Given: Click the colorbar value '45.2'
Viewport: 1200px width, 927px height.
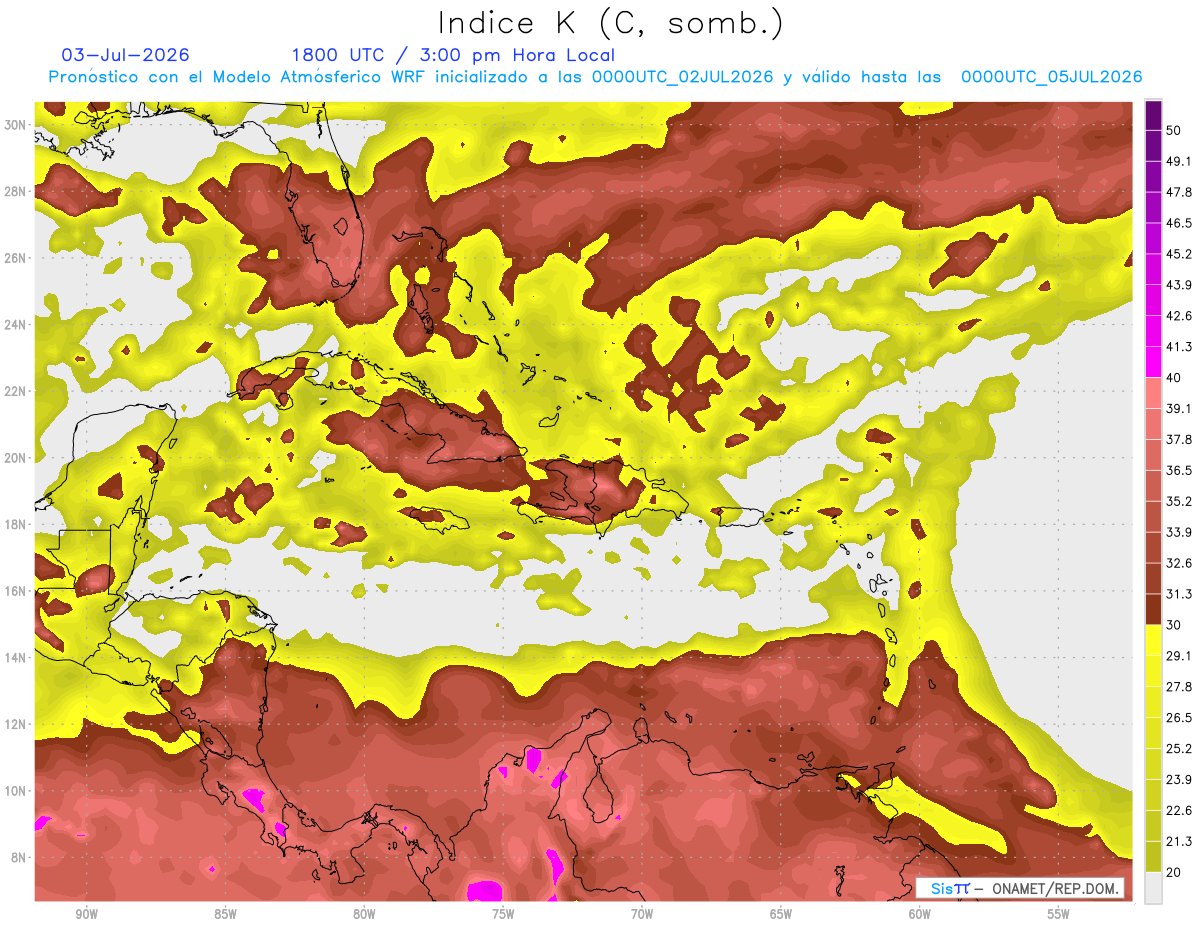Looking at the screenshot, I should coord(1179,254).
